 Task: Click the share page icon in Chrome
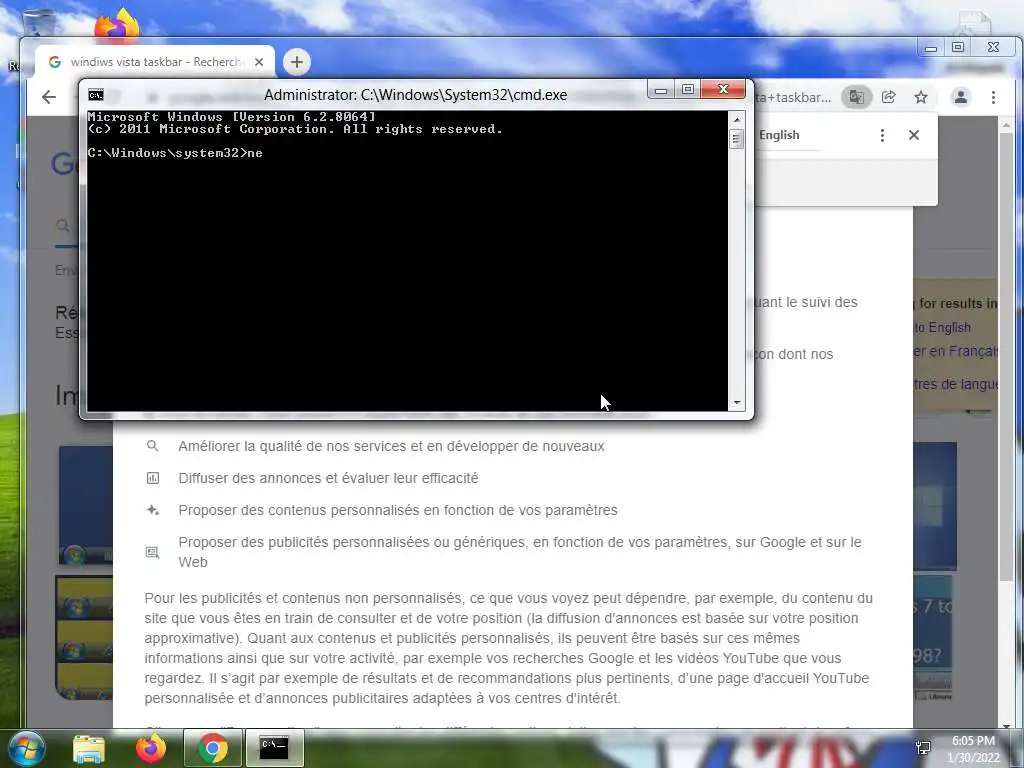tap(889, 97)
